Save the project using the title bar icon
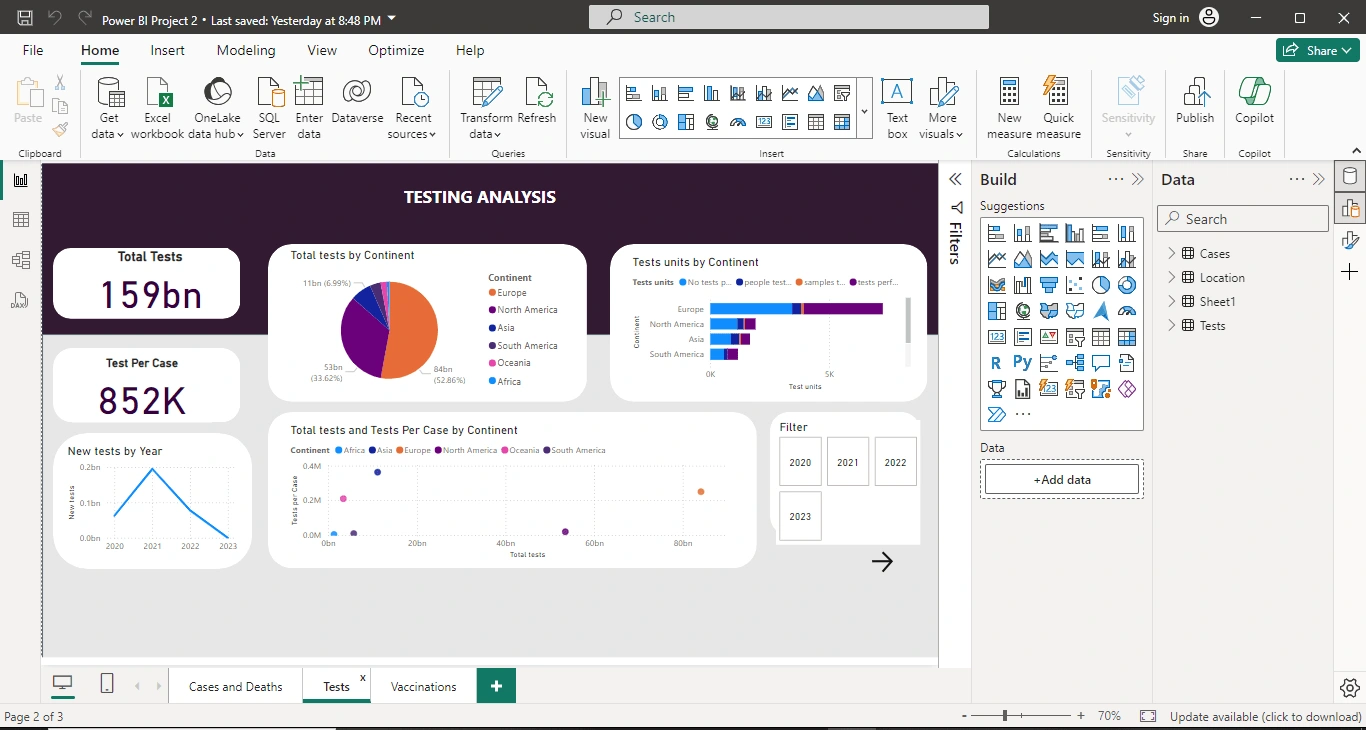The width and height of the screenshot is (1366, 730). click(x=25, y=18)
